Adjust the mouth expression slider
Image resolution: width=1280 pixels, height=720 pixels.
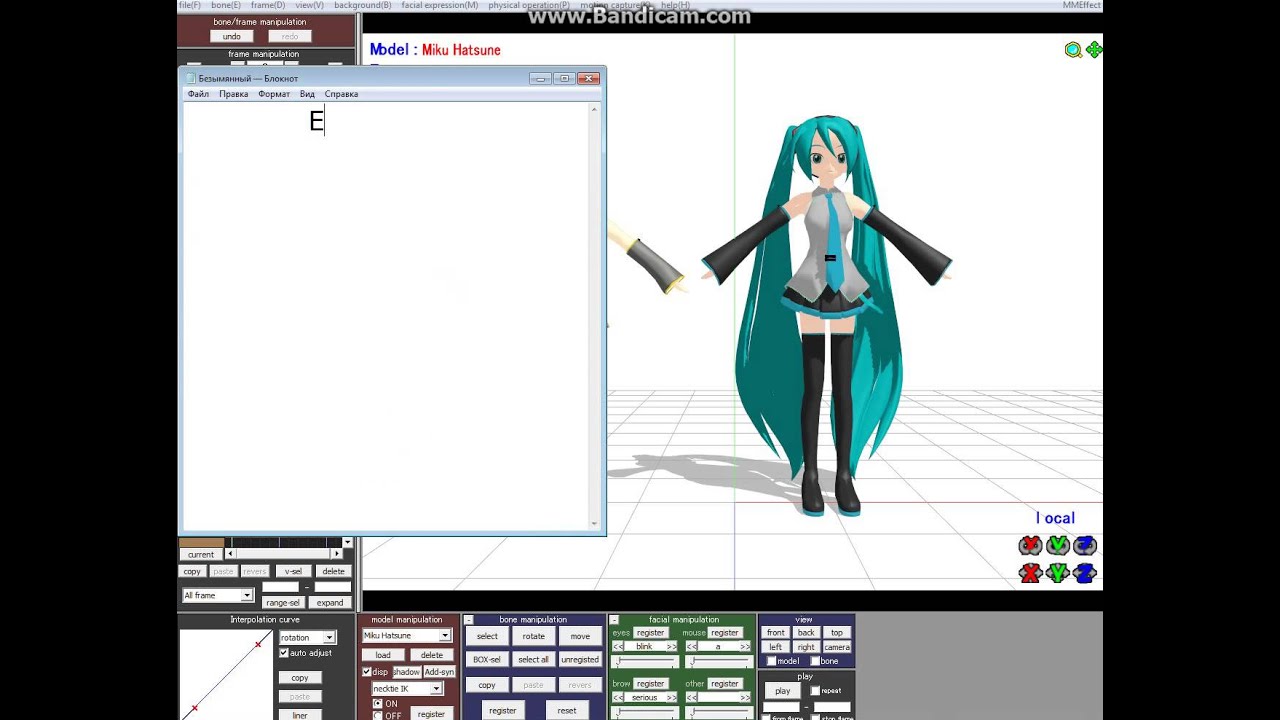click(718, 662)
